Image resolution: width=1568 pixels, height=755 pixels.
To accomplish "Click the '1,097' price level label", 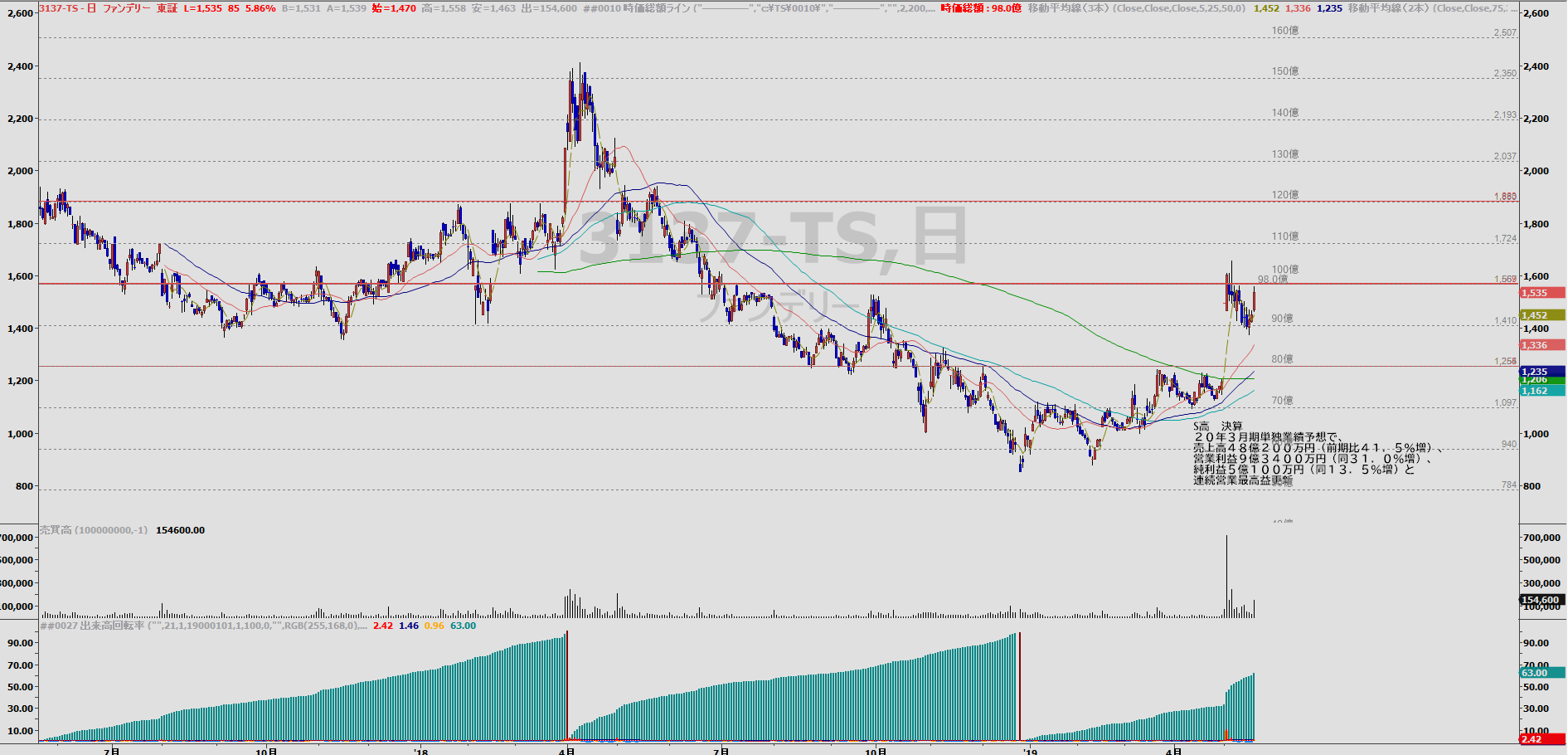I will point(1505,403).
